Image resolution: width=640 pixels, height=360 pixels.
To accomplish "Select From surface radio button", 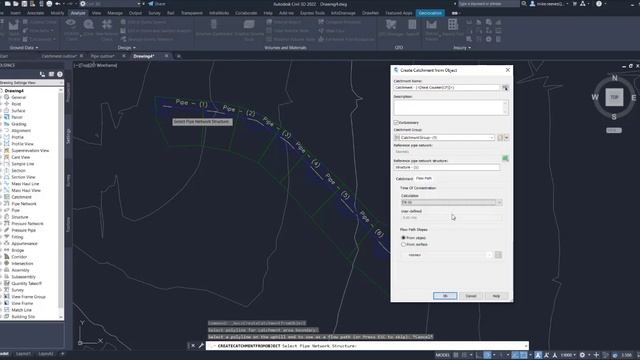I will point(403,244).
